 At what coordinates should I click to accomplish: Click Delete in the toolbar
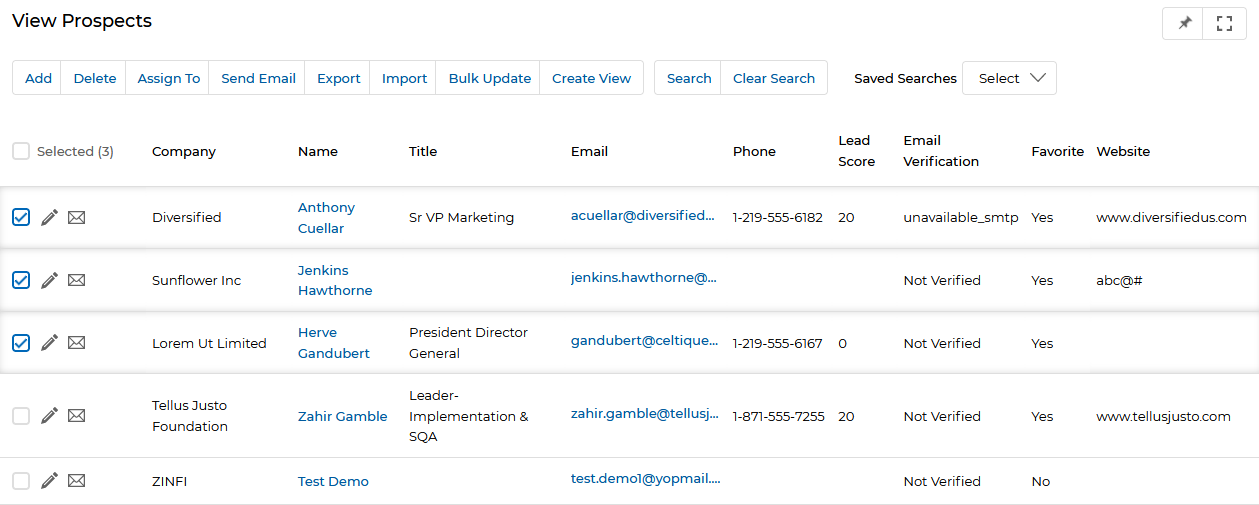coord(94,78)
